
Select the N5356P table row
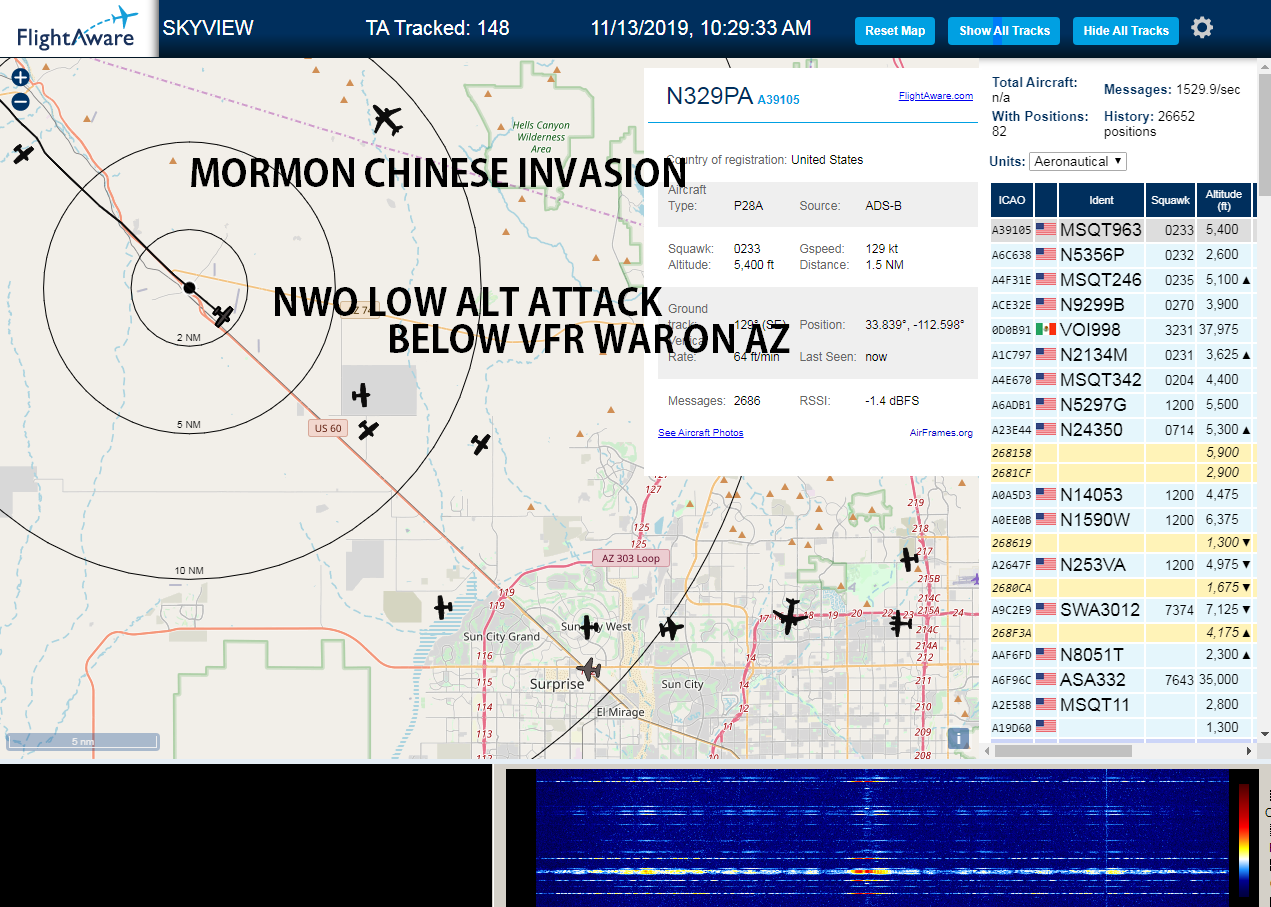coord(1122,255)
